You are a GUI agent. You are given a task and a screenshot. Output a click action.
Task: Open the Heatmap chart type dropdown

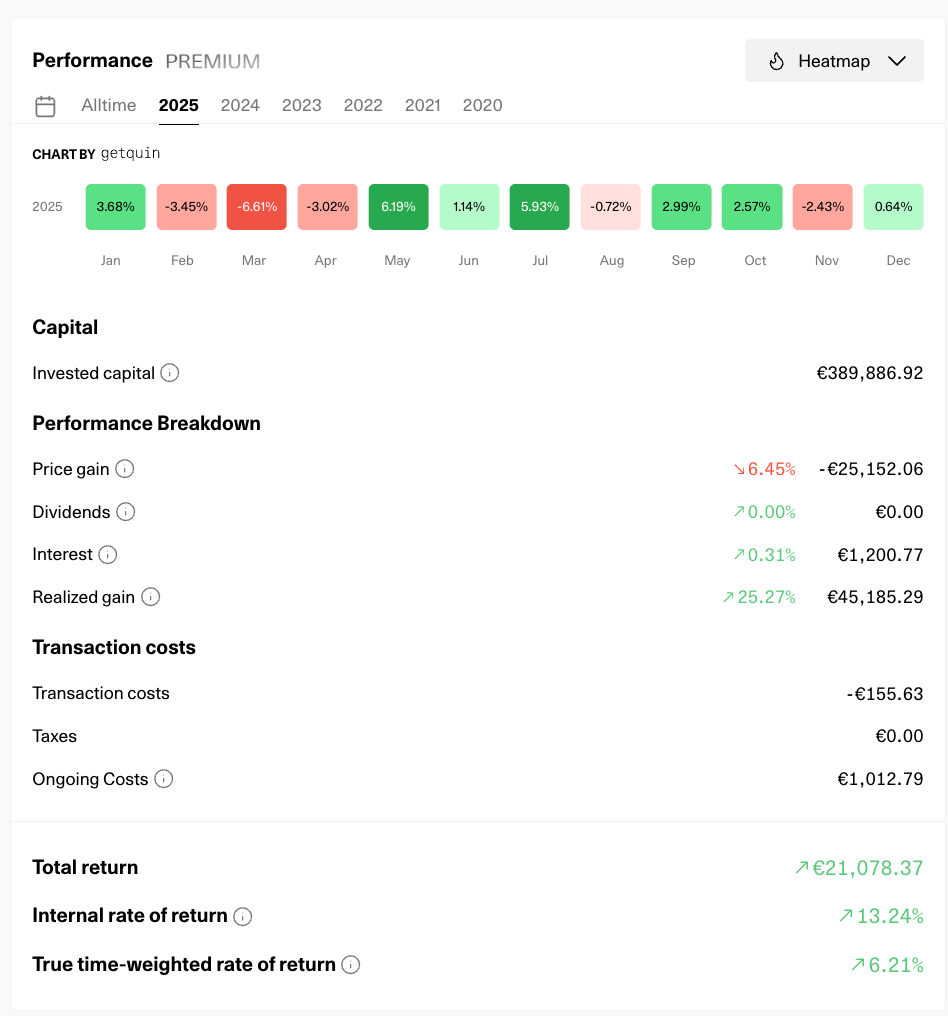(x=834, y=61)
